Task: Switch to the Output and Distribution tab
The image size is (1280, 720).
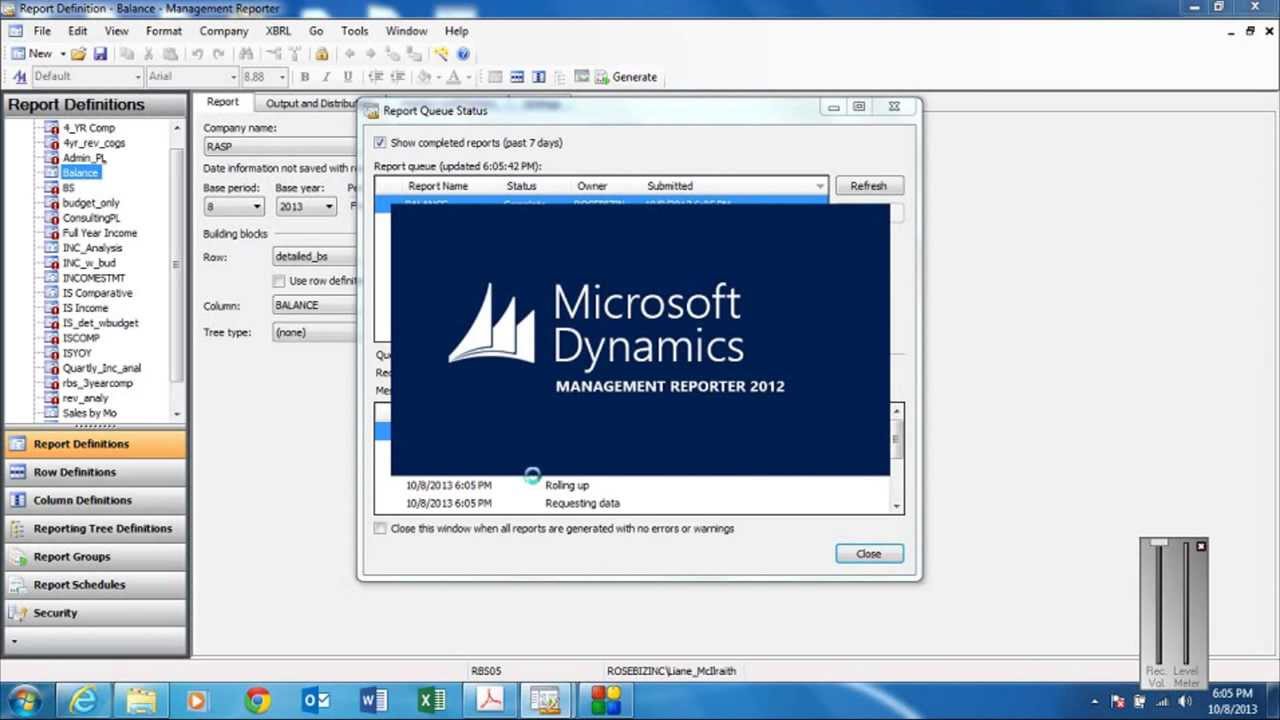Action: click(x=311, y=103)
